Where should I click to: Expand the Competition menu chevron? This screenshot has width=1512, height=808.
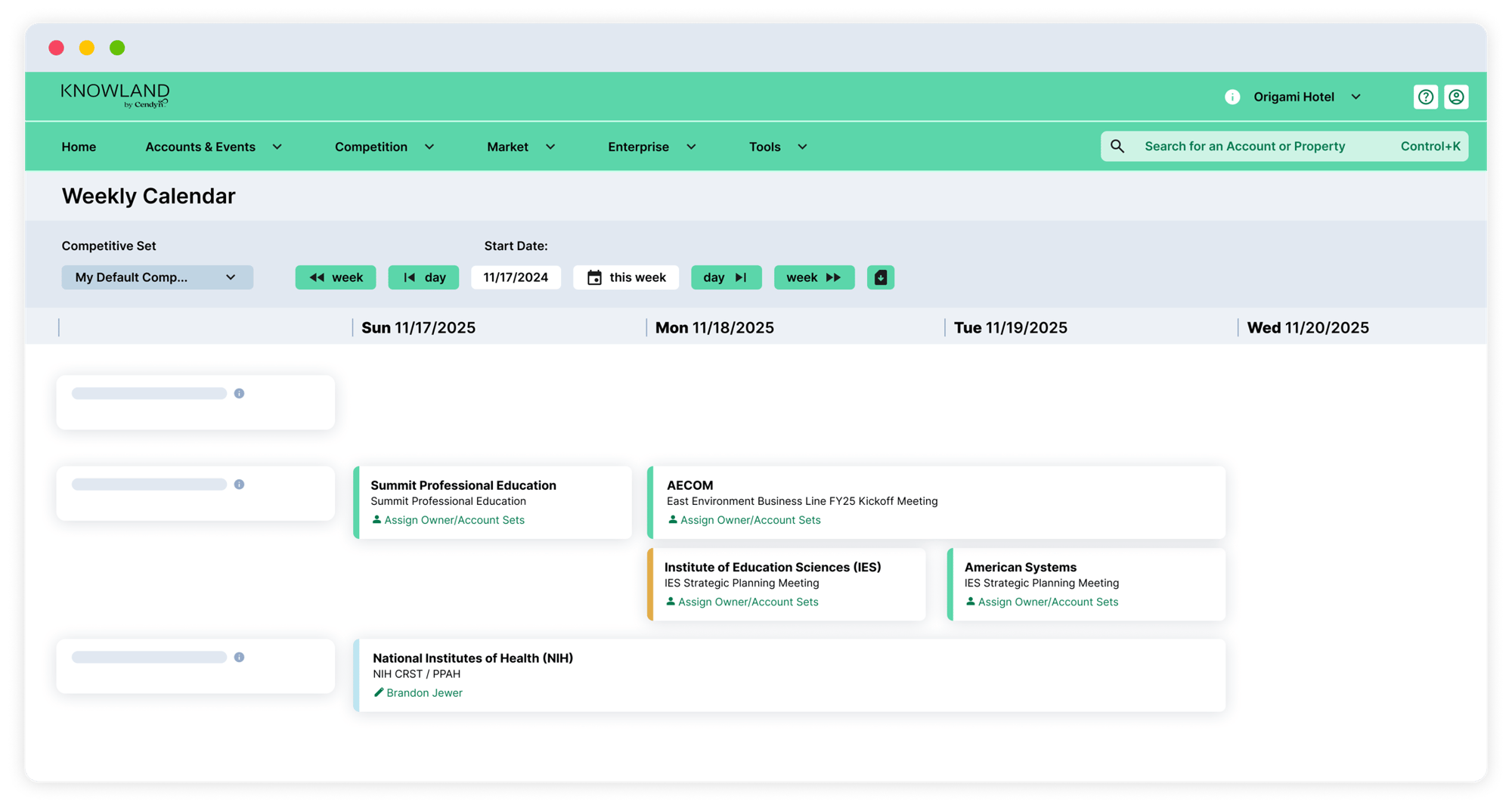[429, 147]
